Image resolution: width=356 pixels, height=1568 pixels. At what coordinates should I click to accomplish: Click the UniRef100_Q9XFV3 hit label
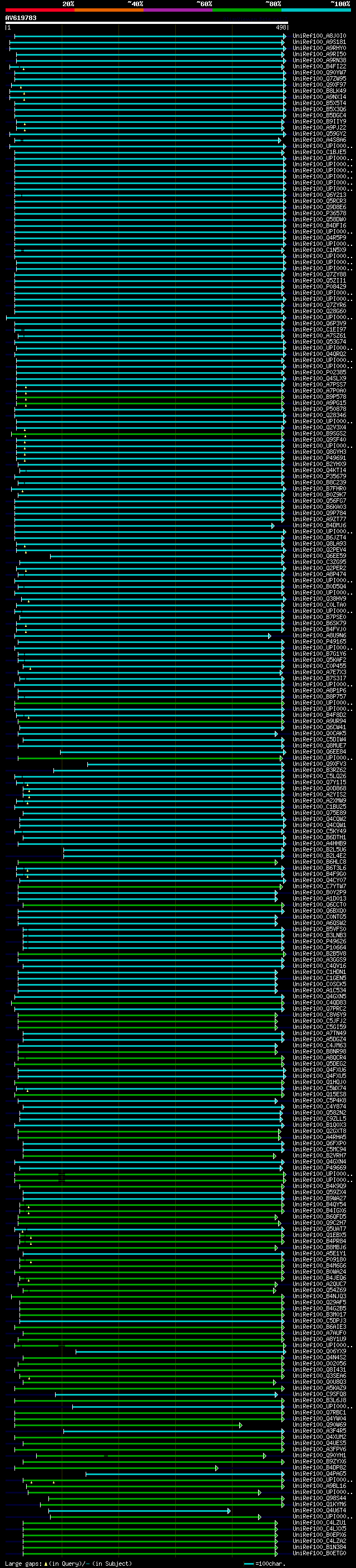click(319, 764)
